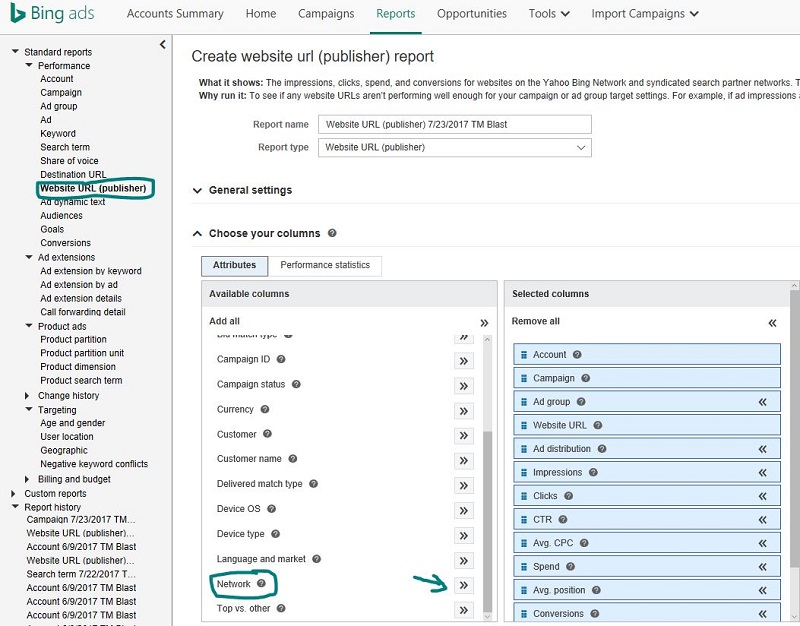
Task: Remove the CTR selected column
Action: 762,520
